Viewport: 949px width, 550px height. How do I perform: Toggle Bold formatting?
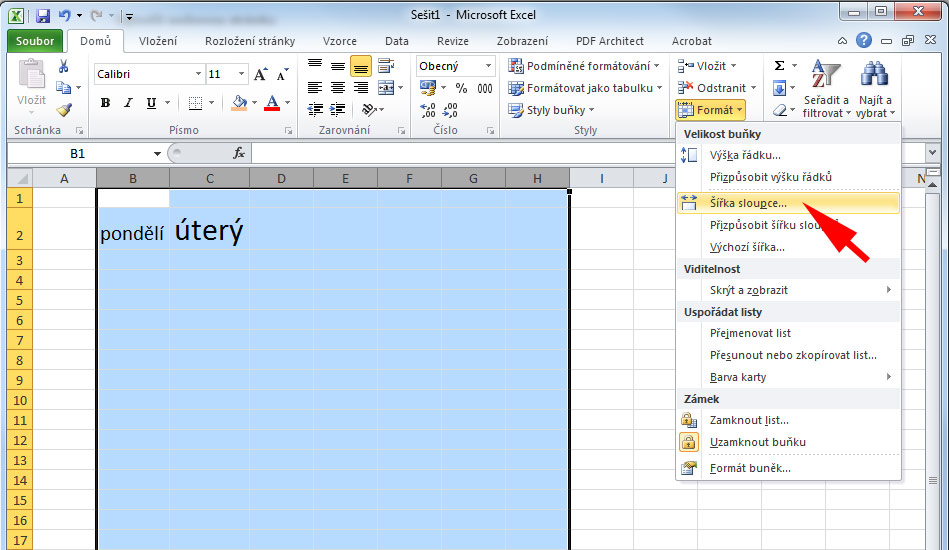105,103
